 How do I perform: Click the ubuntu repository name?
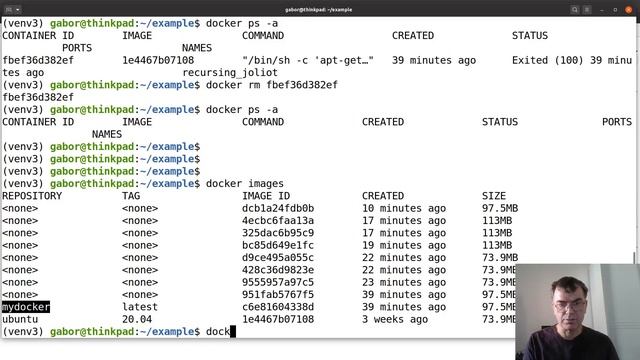[x=20, y=319]
